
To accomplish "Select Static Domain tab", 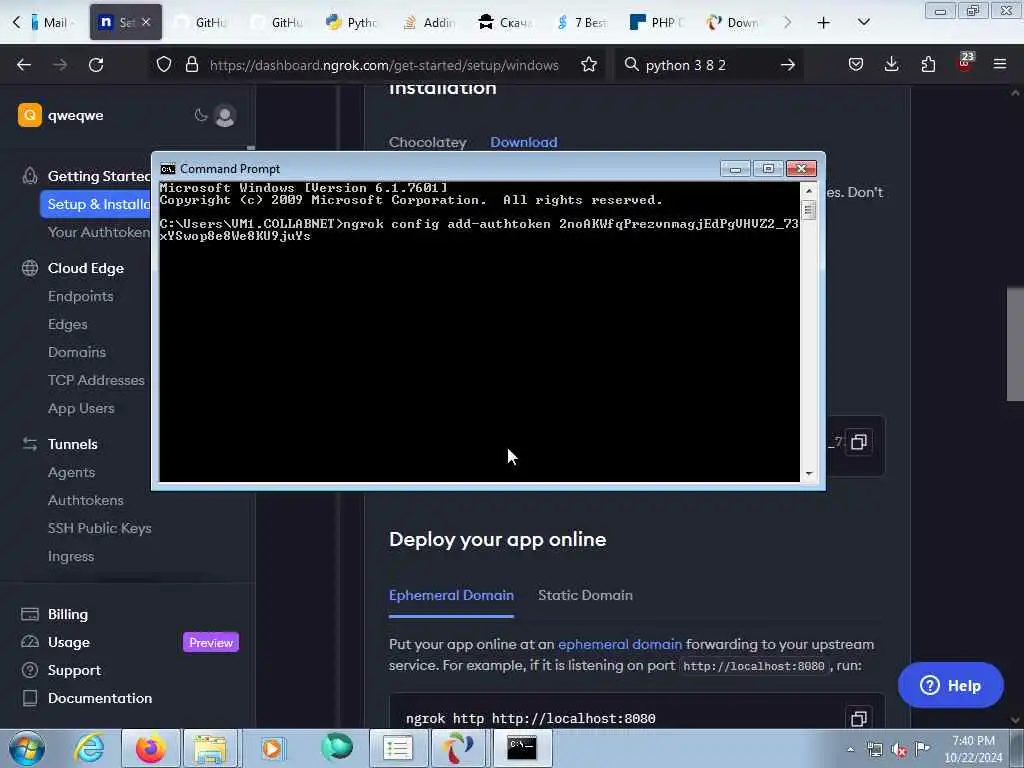I will pyautogui.click(x=585, y=596).
